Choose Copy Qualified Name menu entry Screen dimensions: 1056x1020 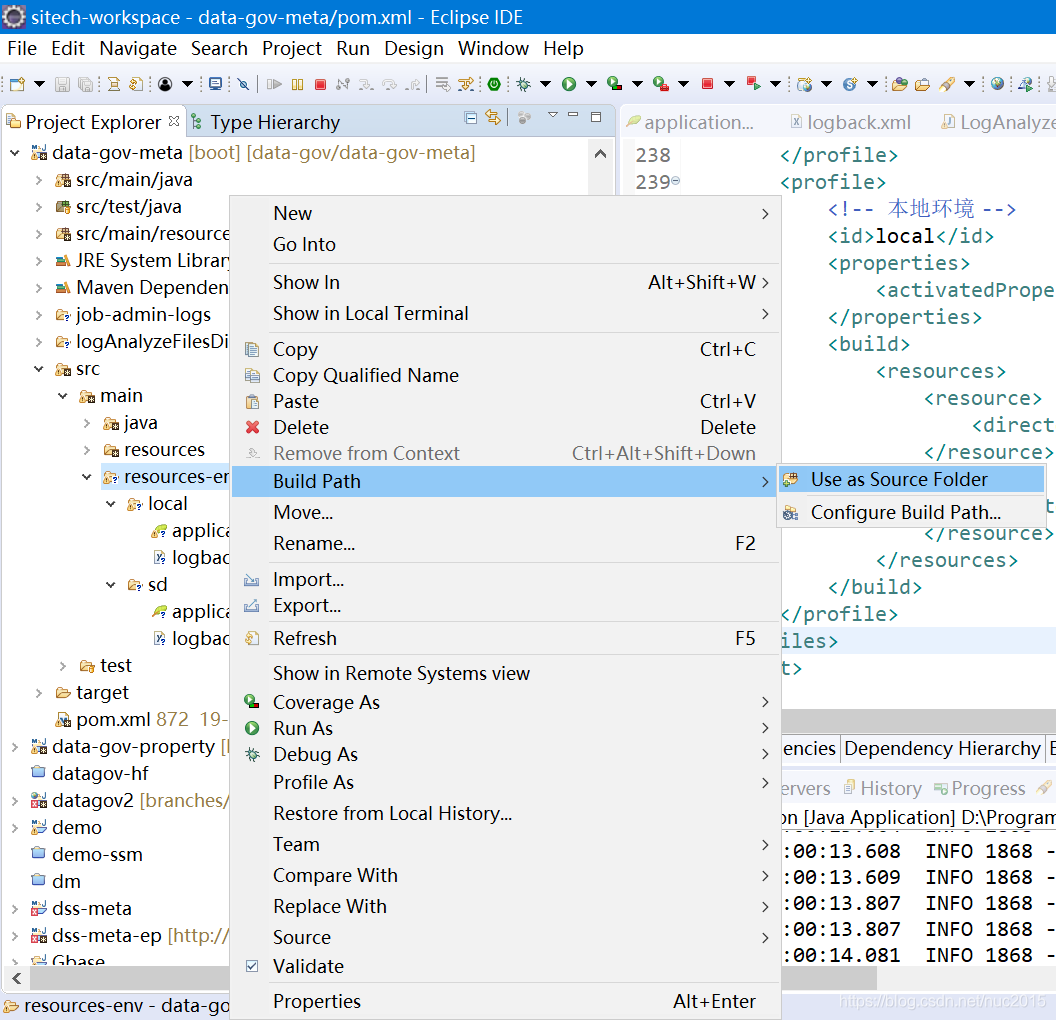coord(506,376)
